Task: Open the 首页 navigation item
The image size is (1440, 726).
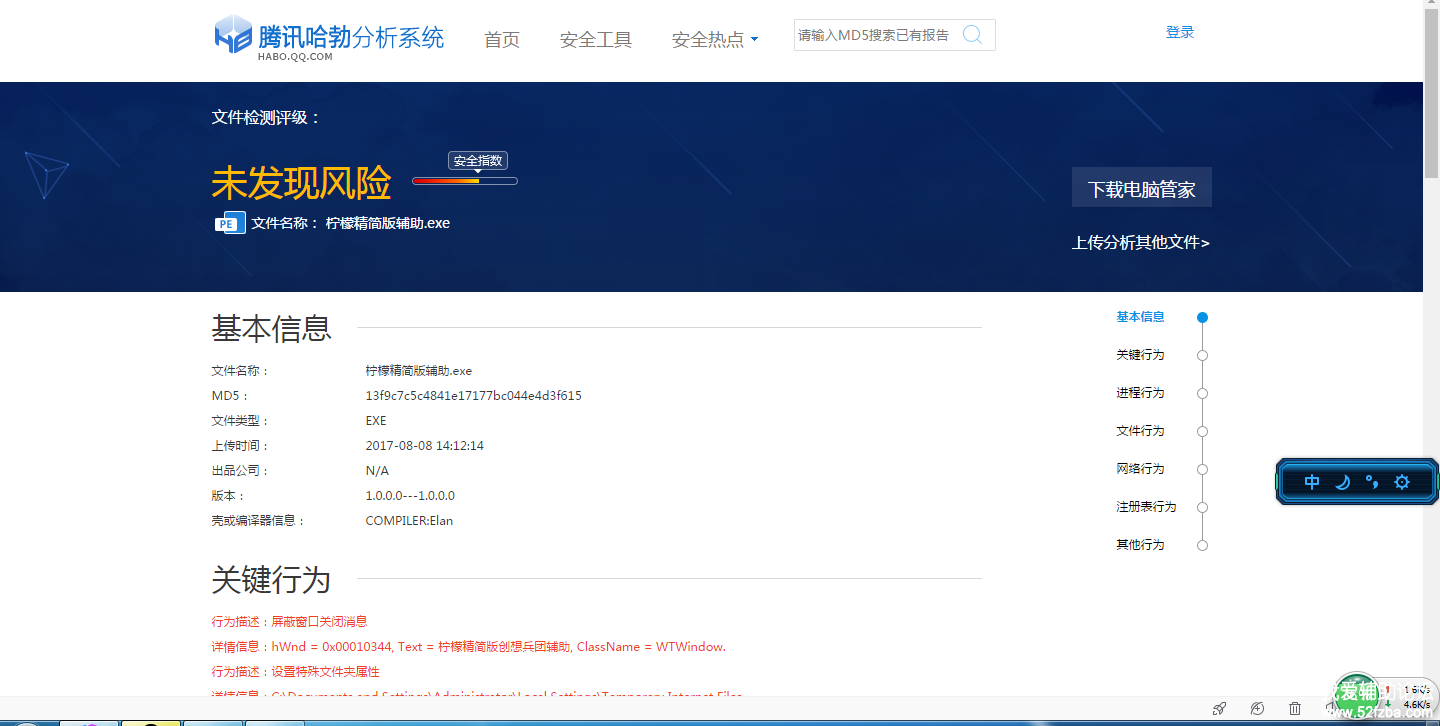Action: point(502,40)
